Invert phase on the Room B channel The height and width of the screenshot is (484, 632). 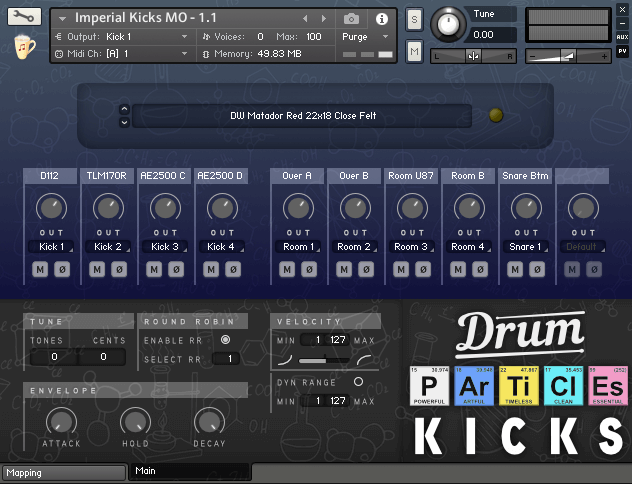(x=480, y=269)
